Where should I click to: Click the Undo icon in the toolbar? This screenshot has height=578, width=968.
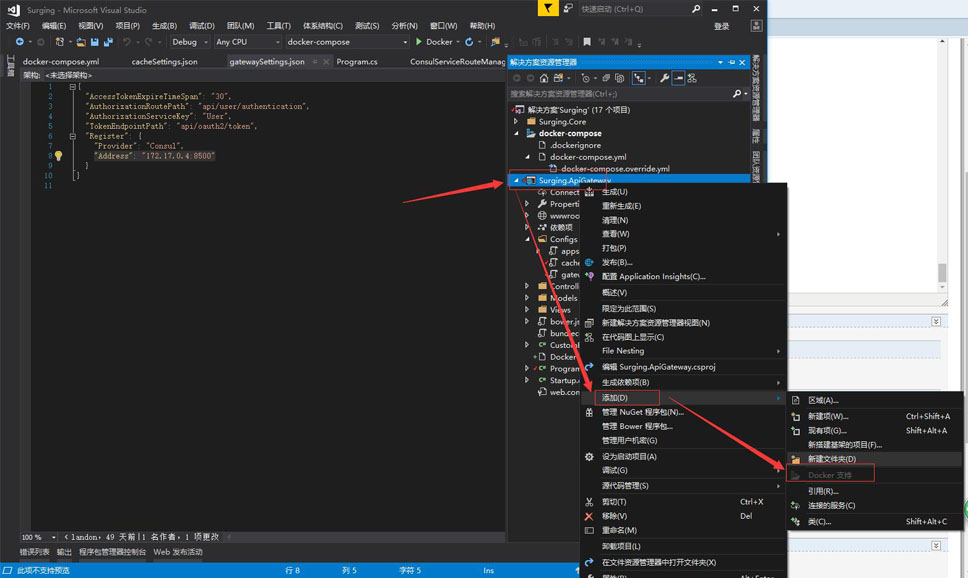[126, 42]
